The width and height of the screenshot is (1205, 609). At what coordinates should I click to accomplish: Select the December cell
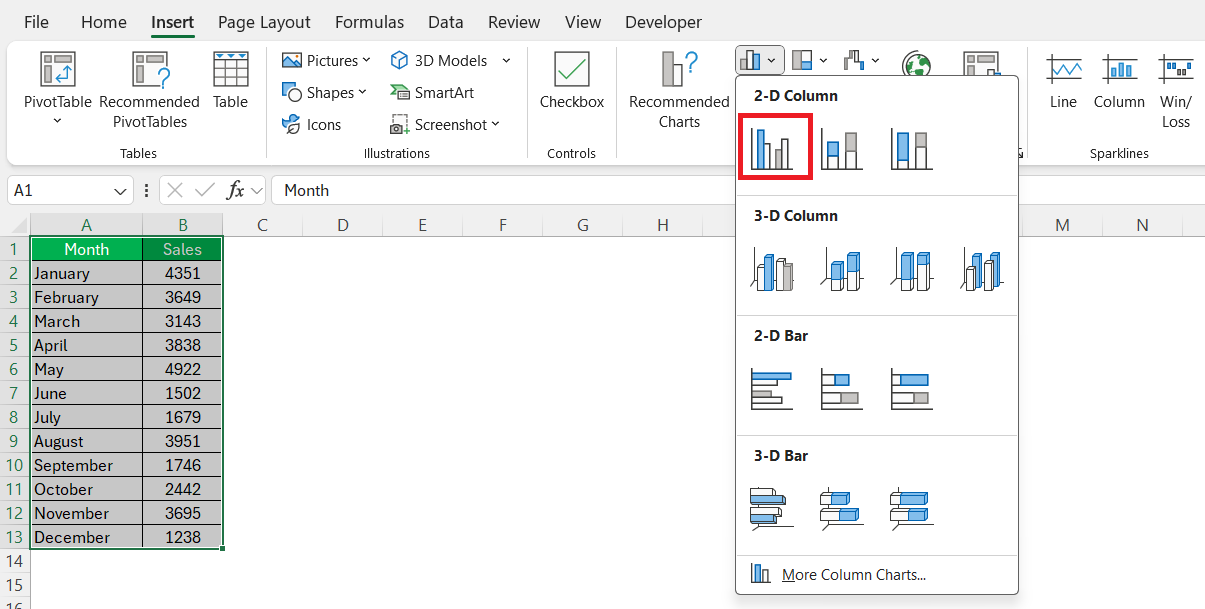(x=86, y=537)
